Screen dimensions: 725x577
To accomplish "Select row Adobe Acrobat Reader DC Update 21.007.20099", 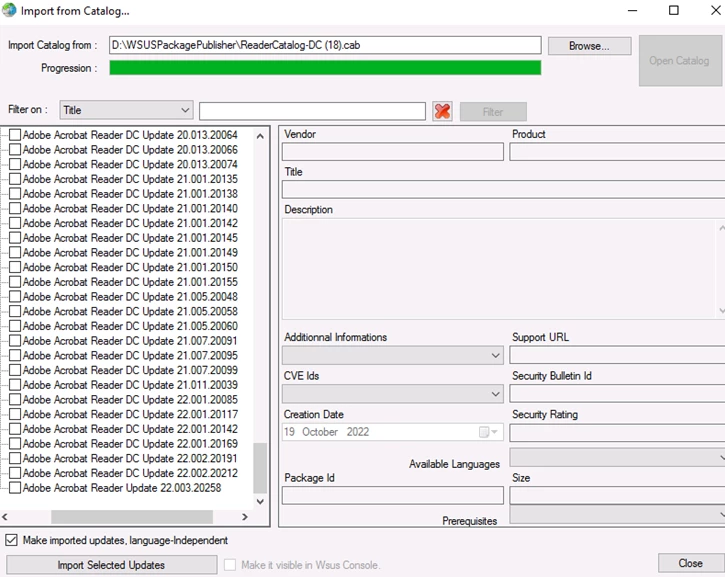I will tap(130, 370).
